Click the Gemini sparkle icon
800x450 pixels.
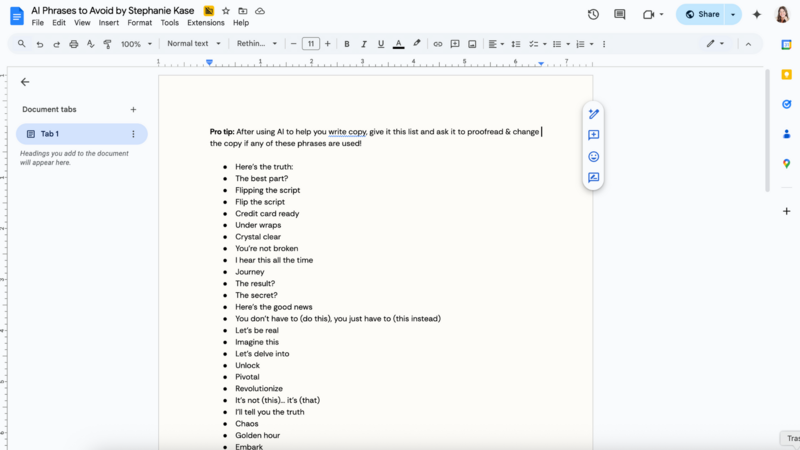pos(756,14)
